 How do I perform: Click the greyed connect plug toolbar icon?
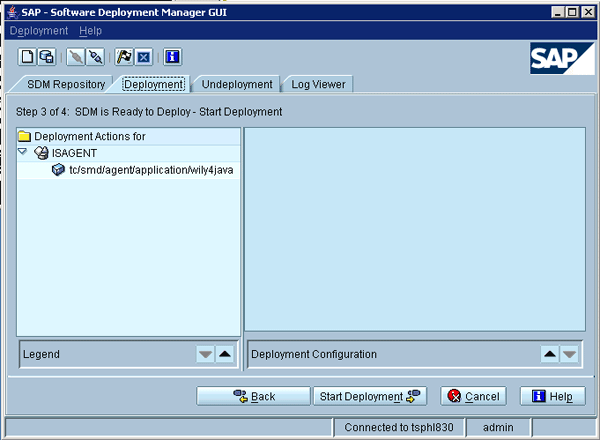[76, 57]
